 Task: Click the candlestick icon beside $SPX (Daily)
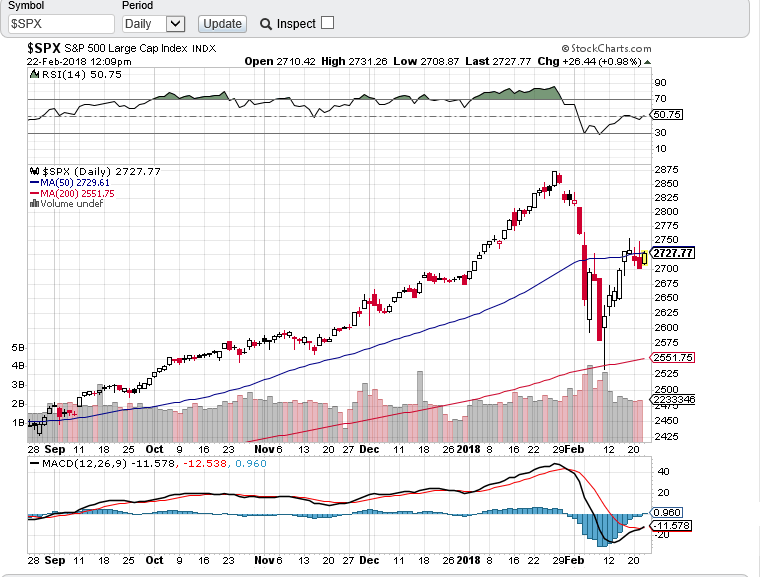click(x=34, y=171)
